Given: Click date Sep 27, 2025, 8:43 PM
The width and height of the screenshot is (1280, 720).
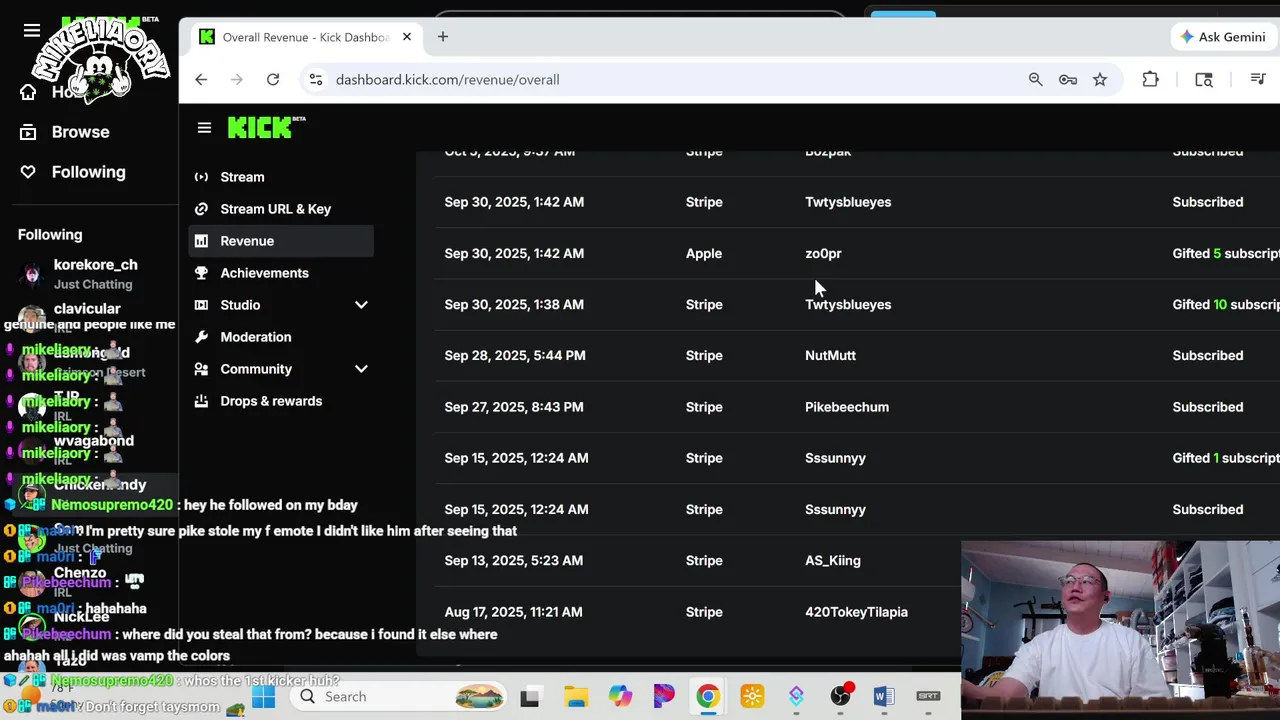Looking at the screenshot, I should (x=514, y=407).
